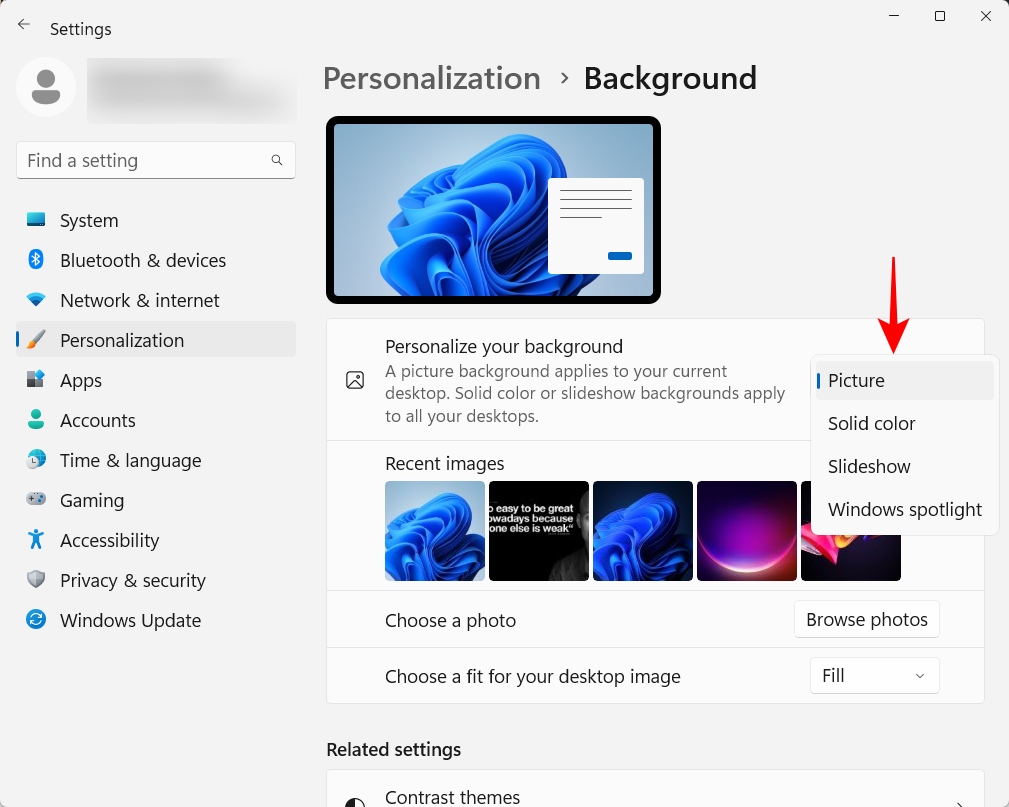The image size is (1009, 807).
Task: Open the Fill fit dropdown
Action: point(875,676)
